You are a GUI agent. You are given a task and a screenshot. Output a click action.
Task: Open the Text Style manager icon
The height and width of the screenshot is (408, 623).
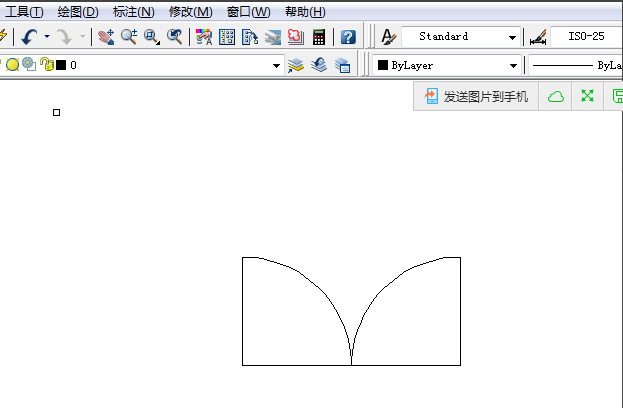[x=388, y=37]
